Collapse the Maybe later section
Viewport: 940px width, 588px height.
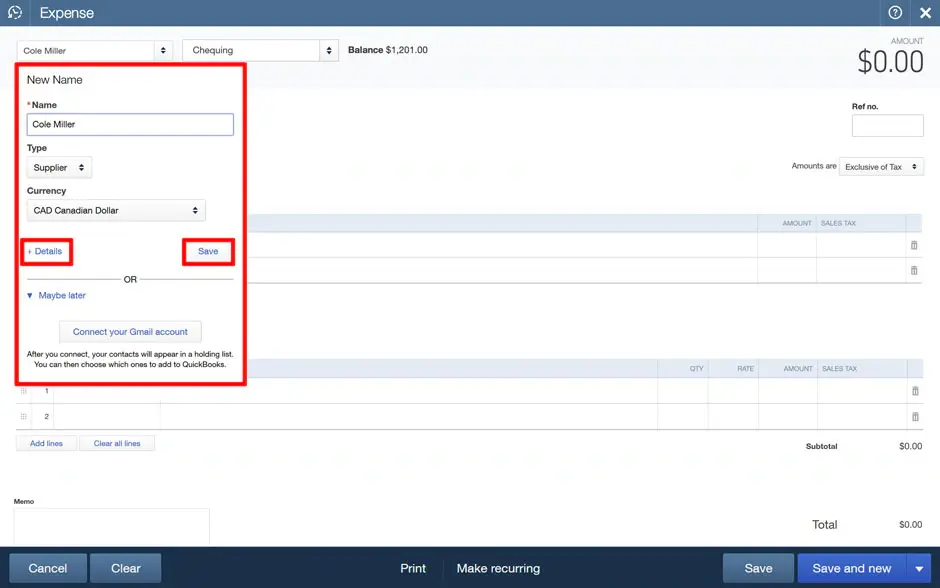tap(56, 295)
